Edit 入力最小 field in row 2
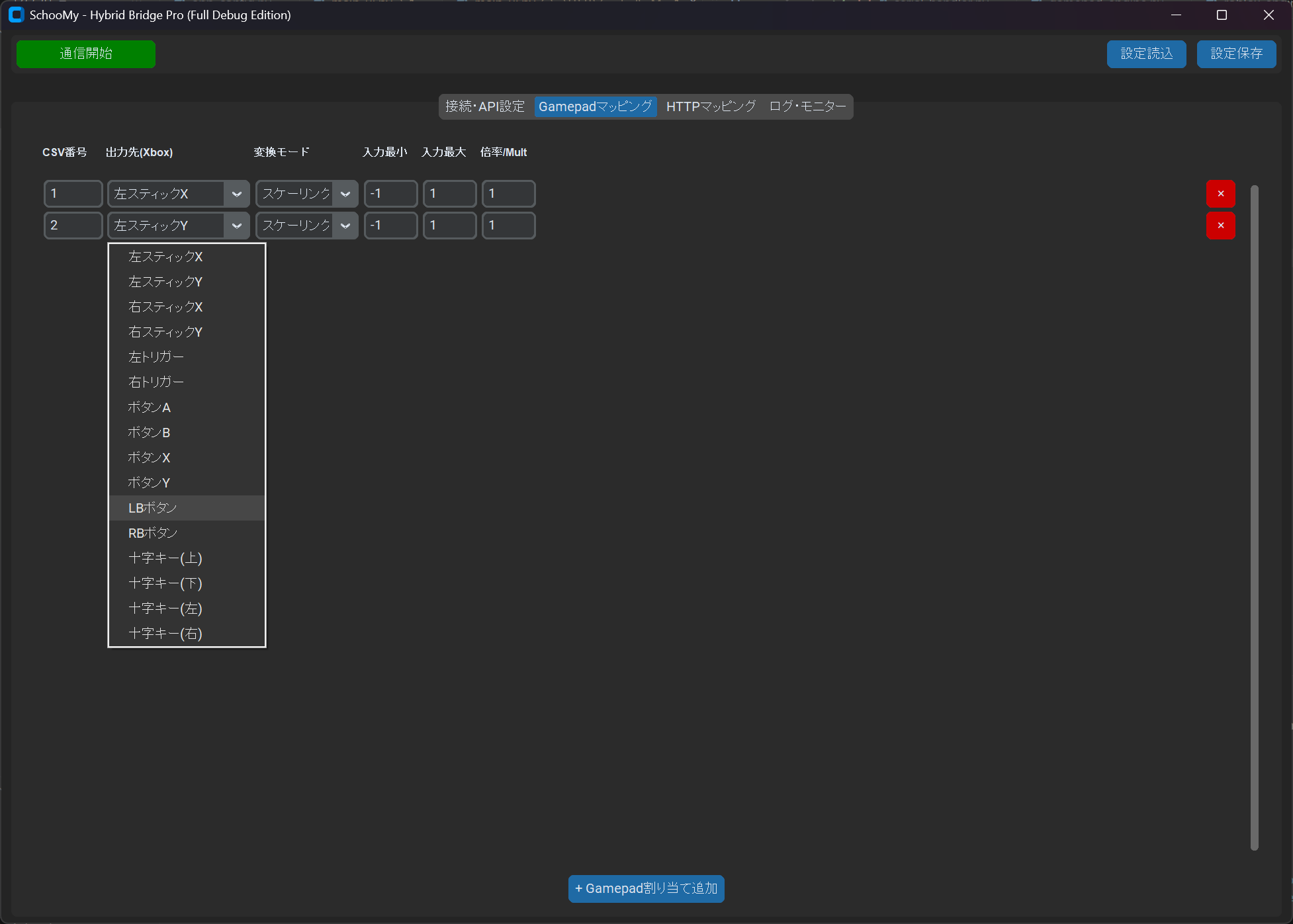 point(391,226)
